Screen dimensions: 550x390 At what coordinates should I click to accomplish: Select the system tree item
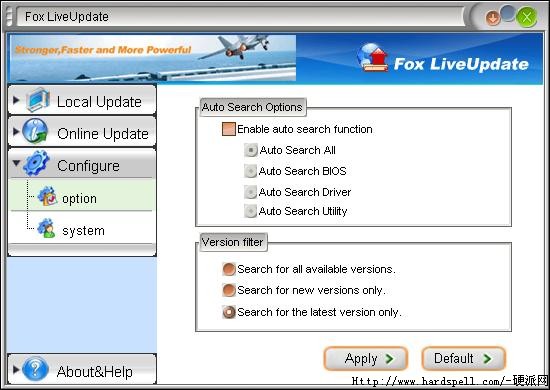pyautogui.click(x=82, y=228)
